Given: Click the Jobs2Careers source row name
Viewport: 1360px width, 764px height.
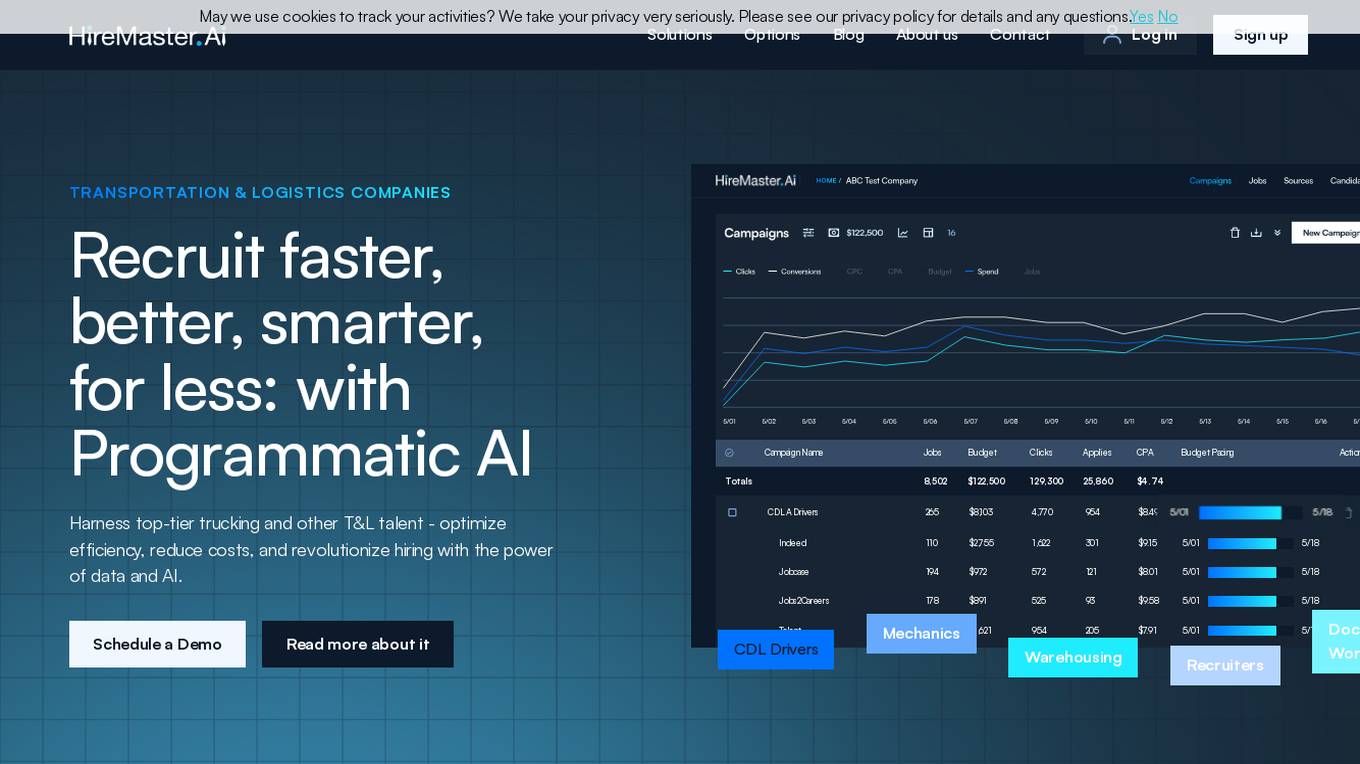Looking at the screenshot, I should [804, 602].
